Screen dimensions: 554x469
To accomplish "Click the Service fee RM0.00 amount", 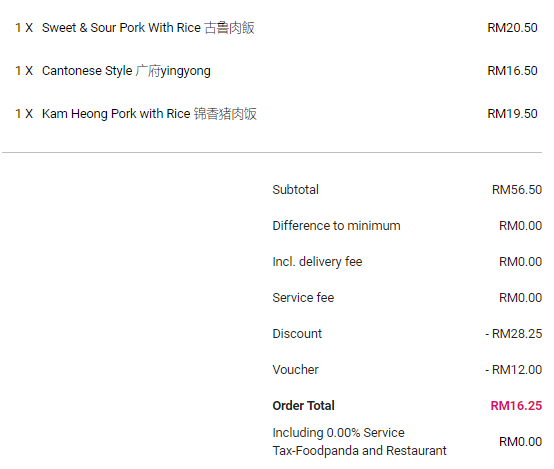I will click(x=520, y=298).
